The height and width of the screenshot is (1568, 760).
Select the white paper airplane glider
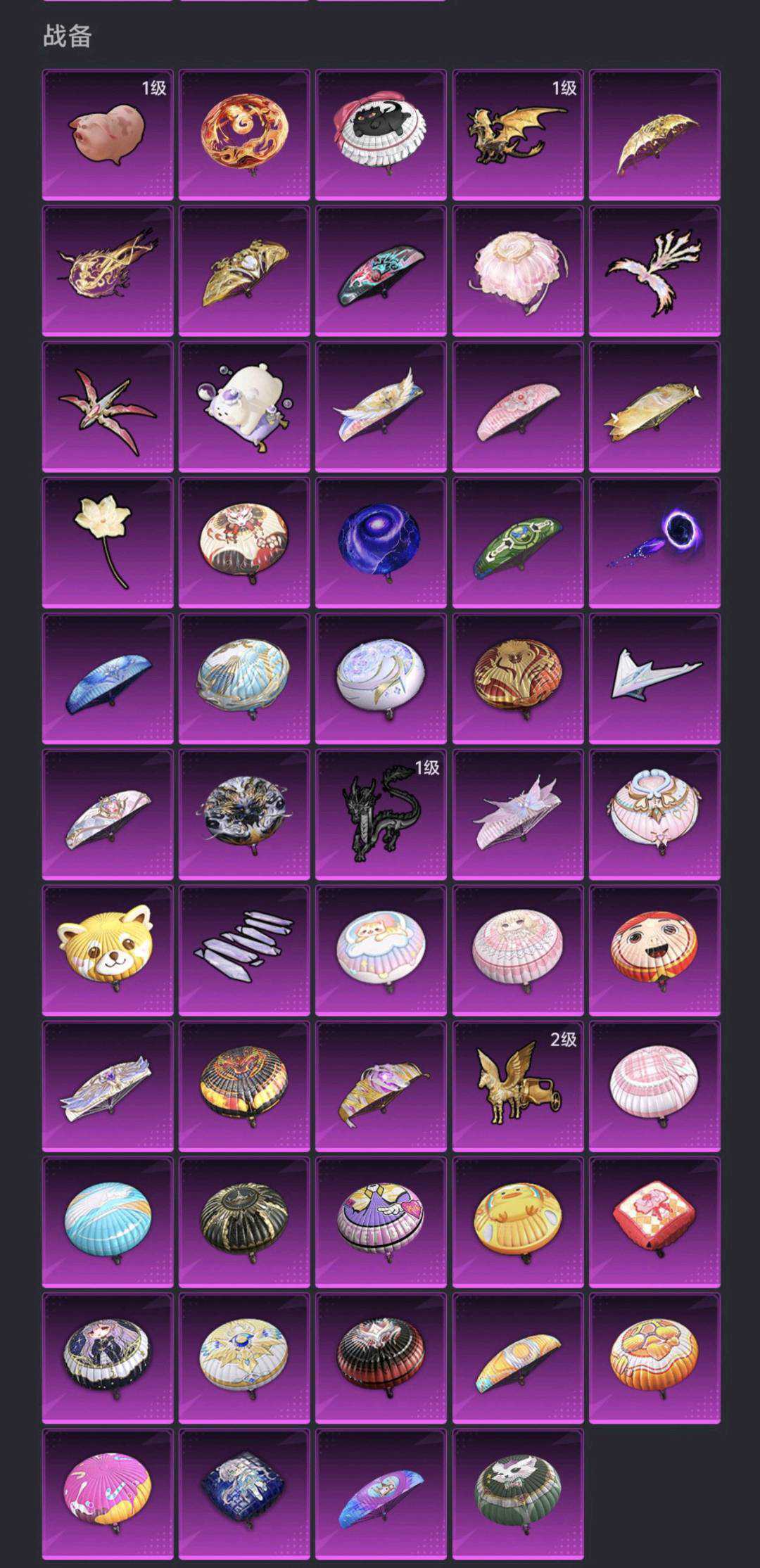654,679
